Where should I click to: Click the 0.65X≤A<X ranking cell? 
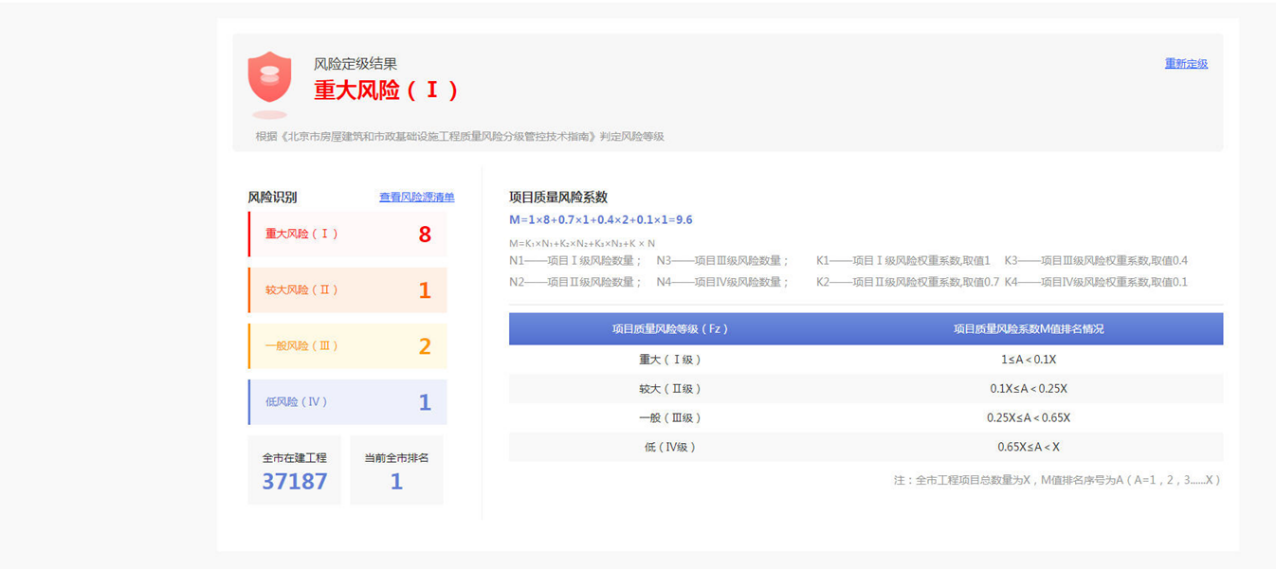click(1028, 447)
